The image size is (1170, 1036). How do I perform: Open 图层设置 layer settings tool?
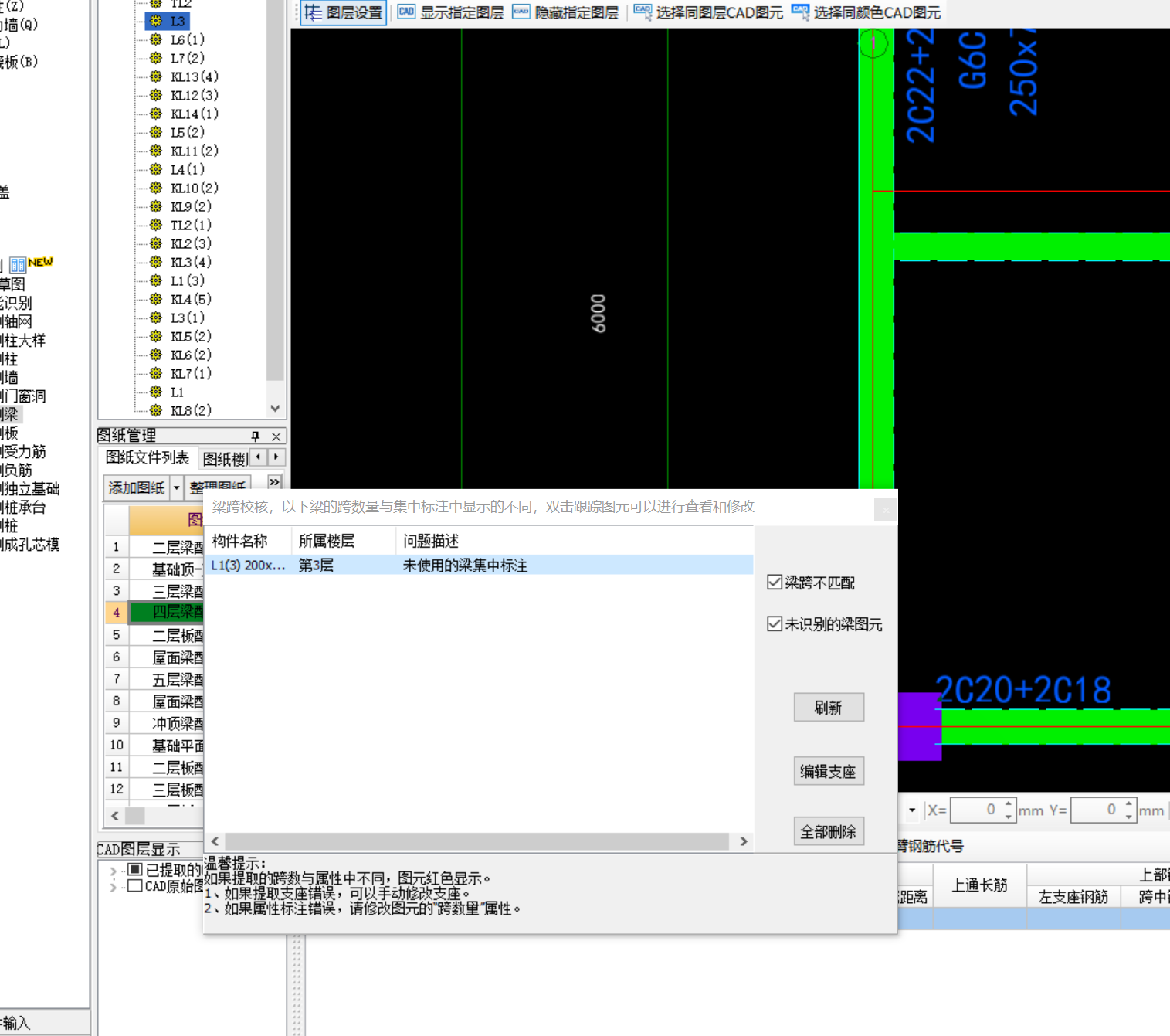coord(343,12)
